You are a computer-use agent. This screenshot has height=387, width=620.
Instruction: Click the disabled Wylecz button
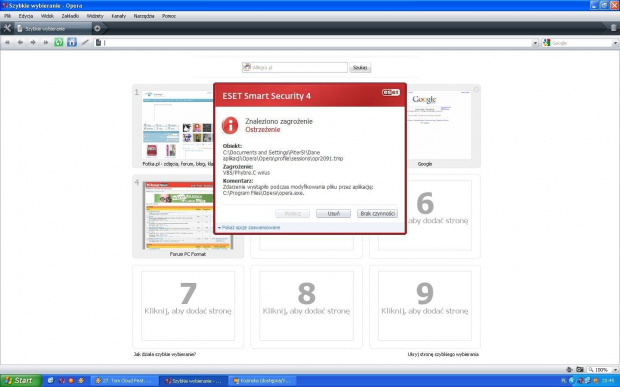click(293, 213)
